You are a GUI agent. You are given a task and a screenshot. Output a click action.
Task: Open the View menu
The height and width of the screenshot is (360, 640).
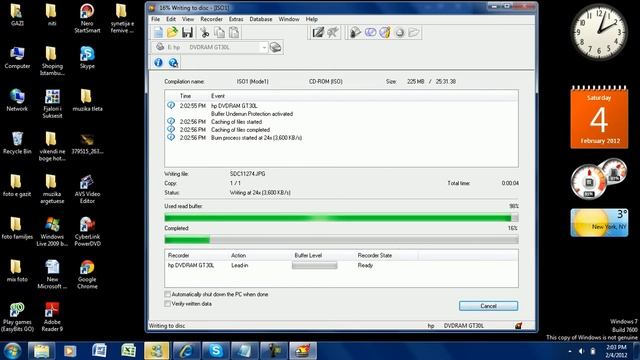point(188,19)
